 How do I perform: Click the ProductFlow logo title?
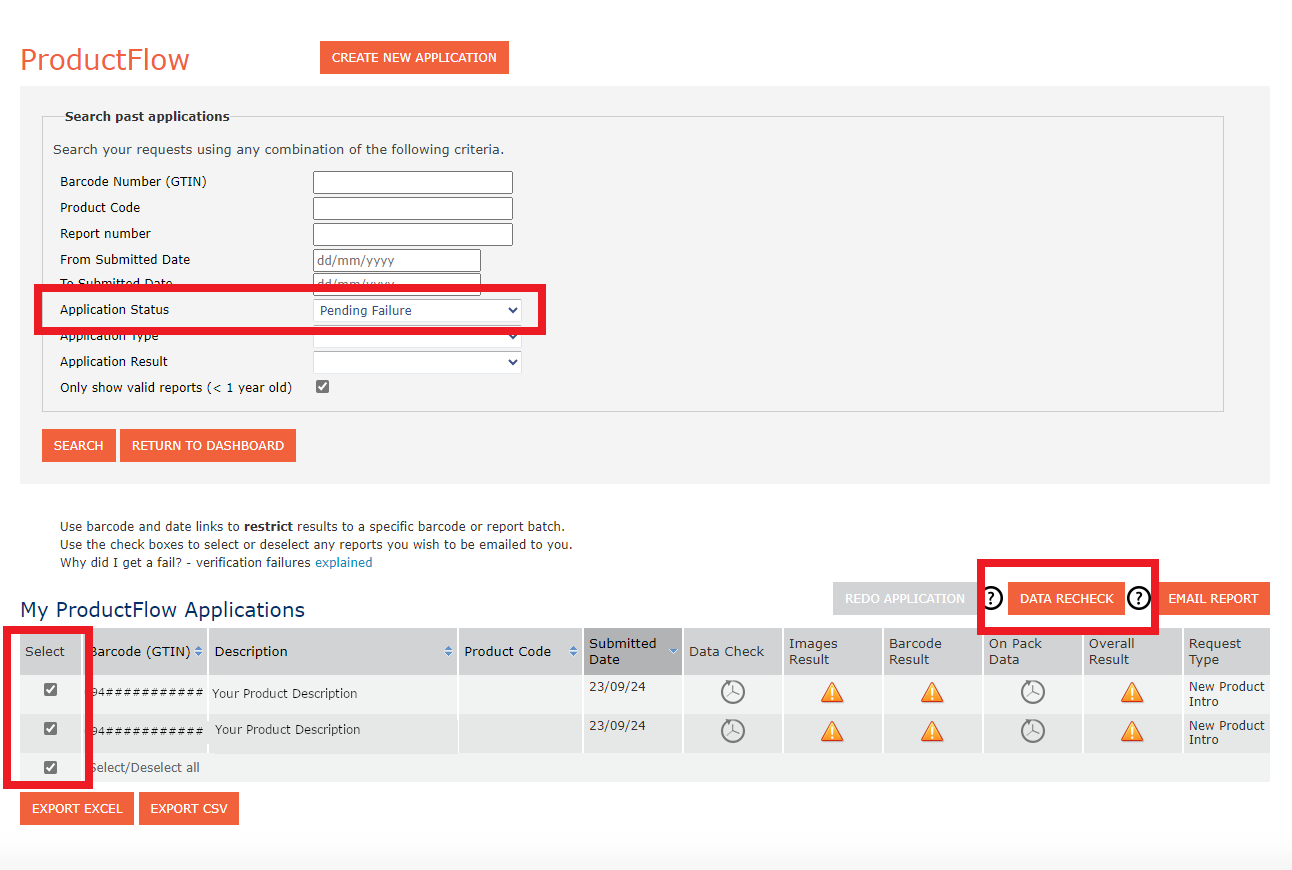point(105,59)
